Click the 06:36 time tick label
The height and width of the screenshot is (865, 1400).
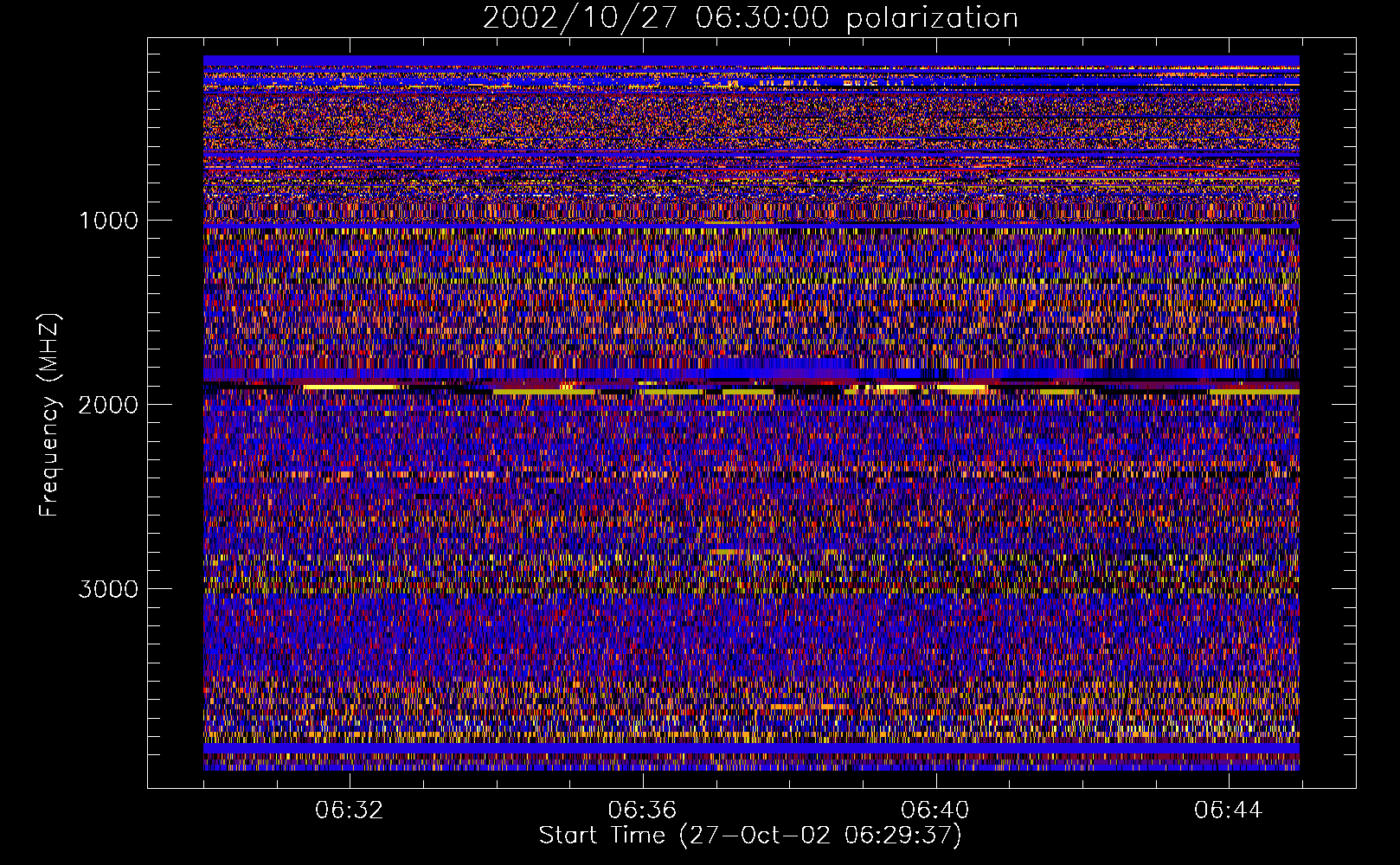(x=642, y=811)
